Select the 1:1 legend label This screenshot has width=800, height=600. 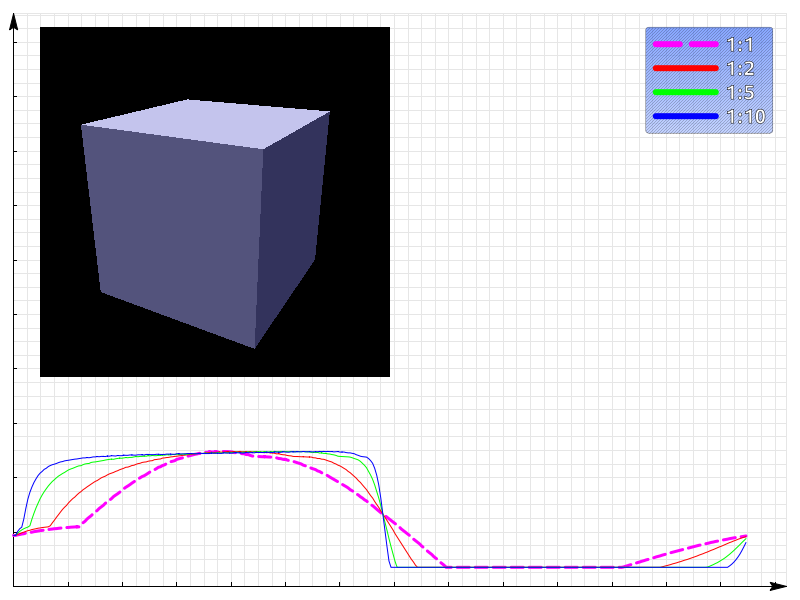click(740, 45)
